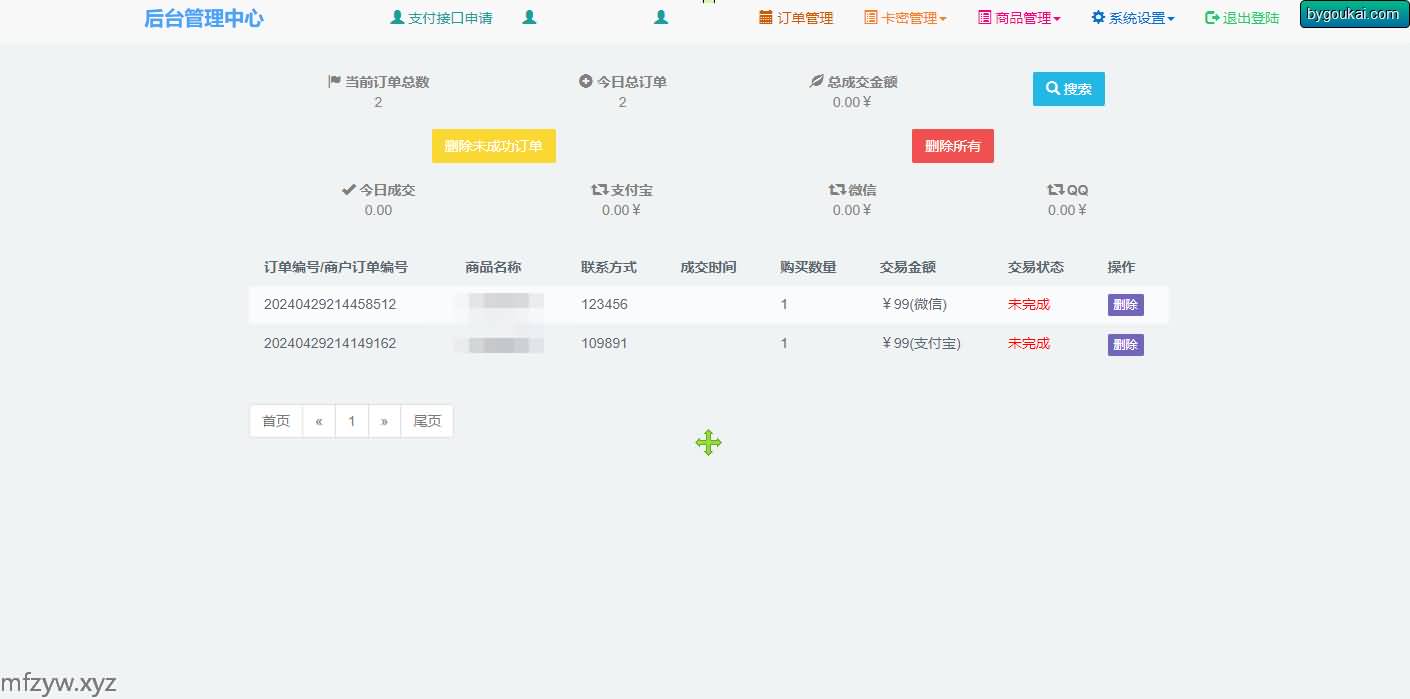Viewport: 1410px width, 699px height.
Task: Click the plus icon by 今日总订单
Action: pos(586,81)
